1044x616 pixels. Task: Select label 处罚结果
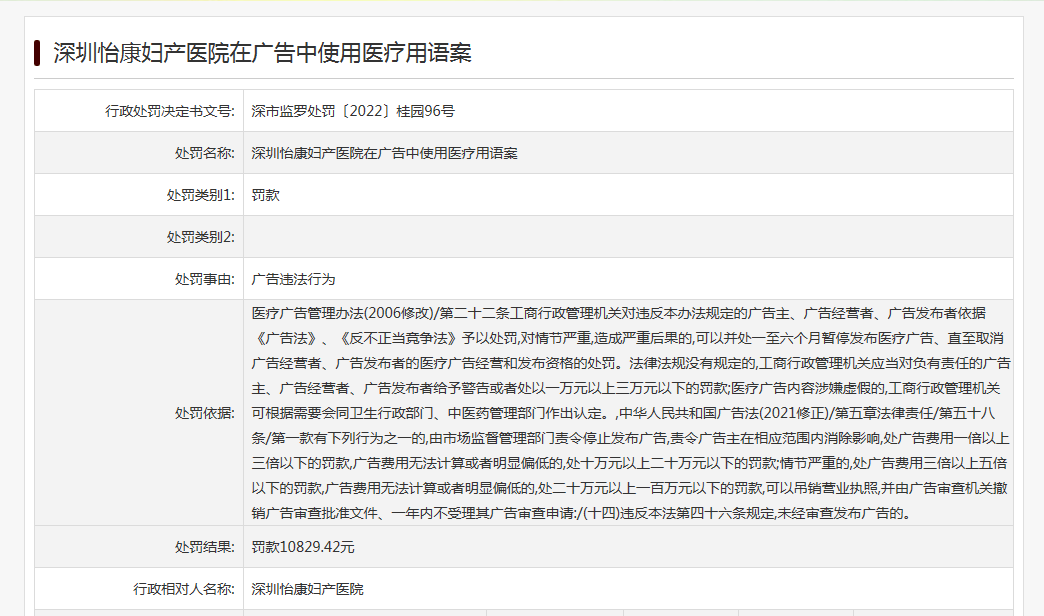(204, 547)
